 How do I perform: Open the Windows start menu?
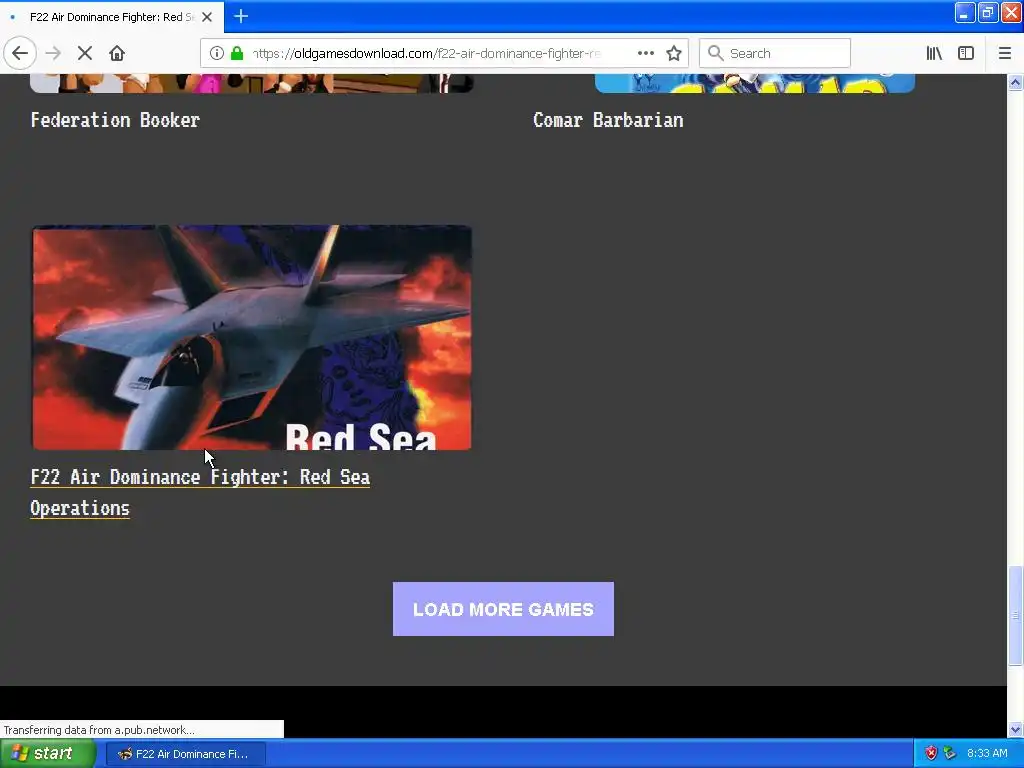pos(47,754)
